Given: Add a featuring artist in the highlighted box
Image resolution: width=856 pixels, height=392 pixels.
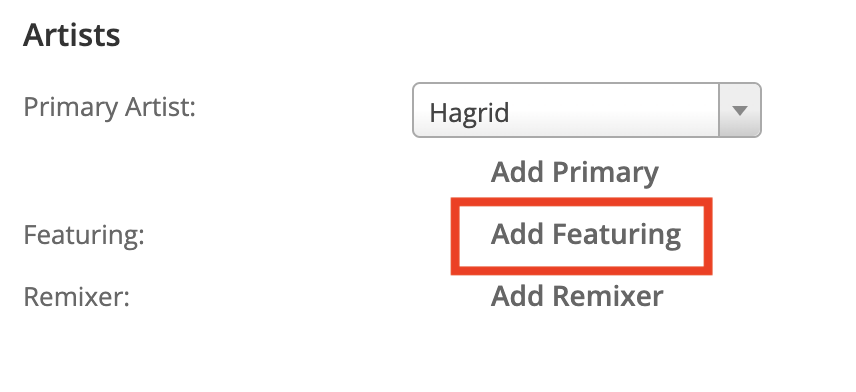Looking at the screenshot, I should (586, 235).
